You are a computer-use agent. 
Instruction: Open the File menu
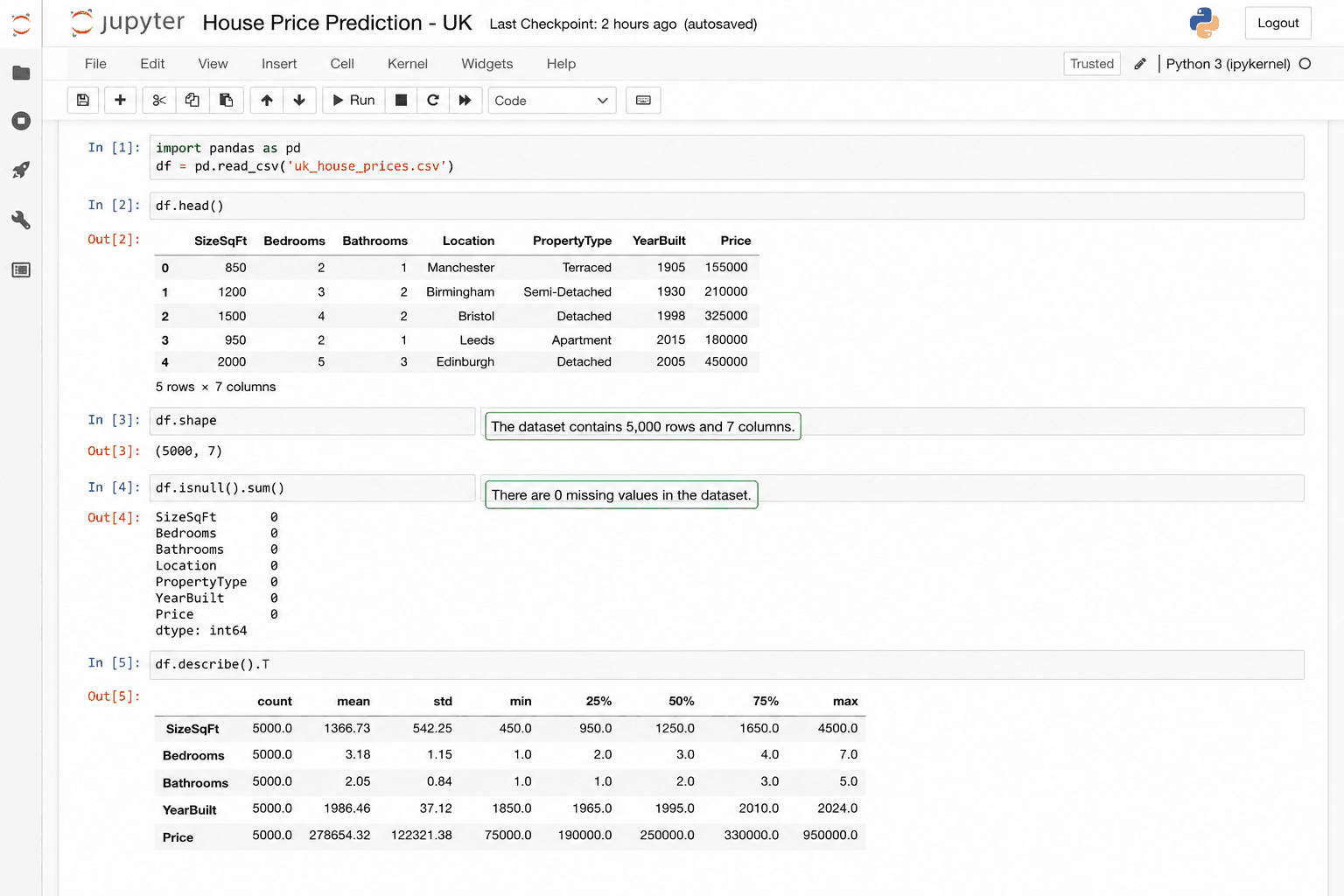coord(95,64)
